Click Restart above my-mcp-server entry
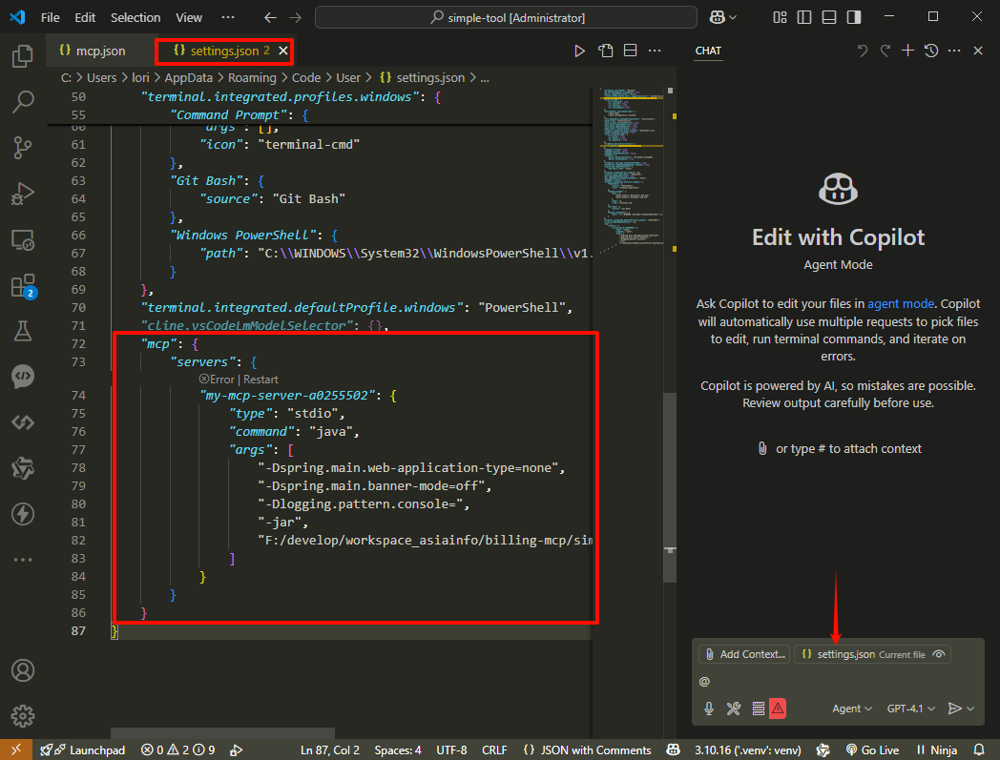The height and width of the screenshot is (760, 1000). coord(260,379)
